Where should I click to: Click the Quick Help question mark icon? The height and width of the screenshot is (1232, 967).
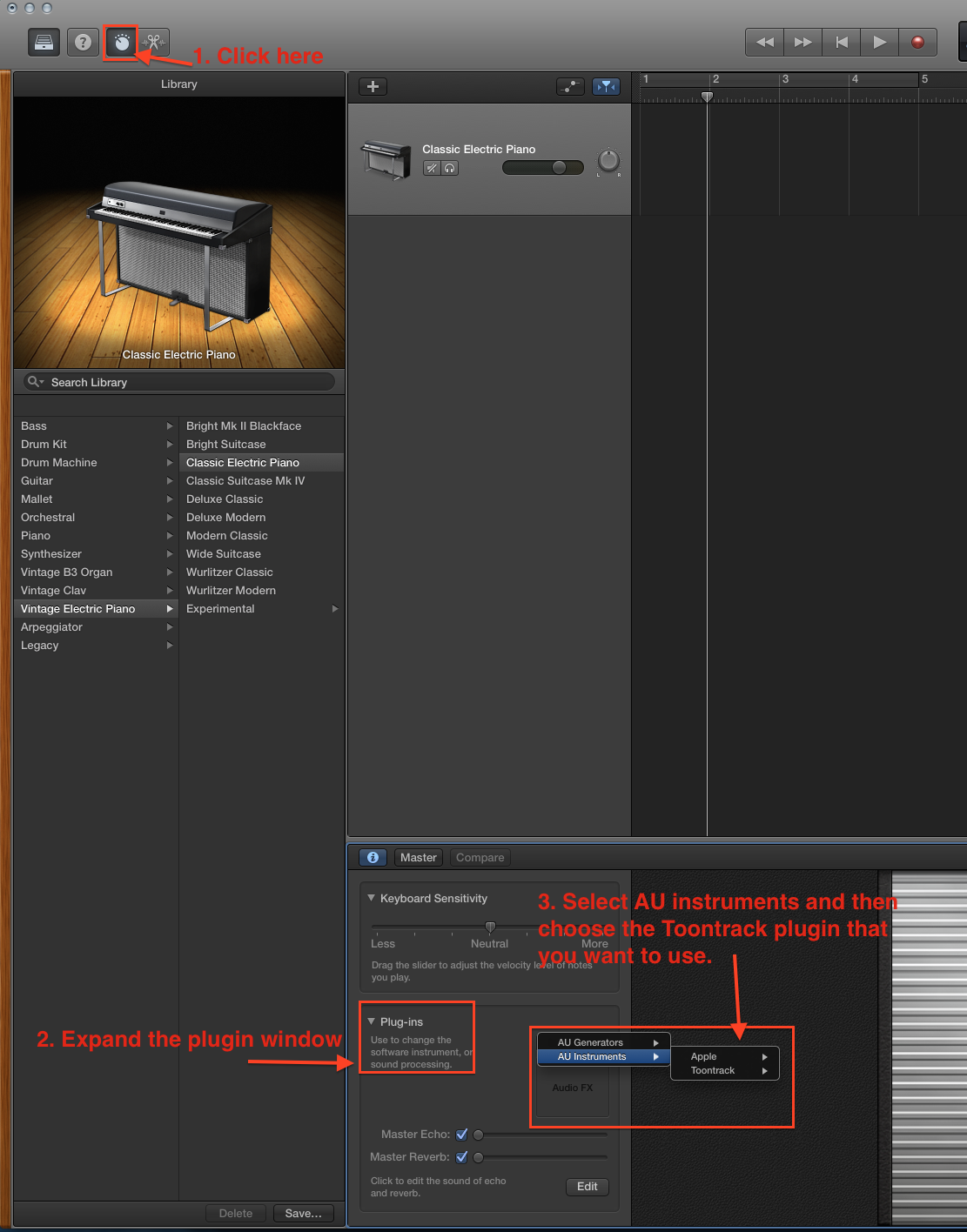(x=83, y=42)
